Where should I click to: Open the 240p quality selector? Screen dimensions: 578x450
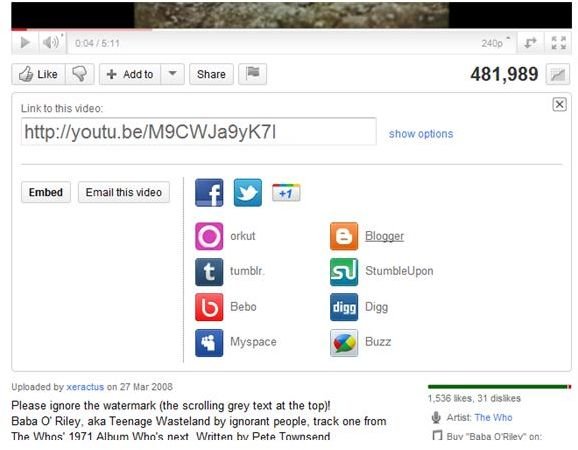pyautogui.click(x=495, y=43)
